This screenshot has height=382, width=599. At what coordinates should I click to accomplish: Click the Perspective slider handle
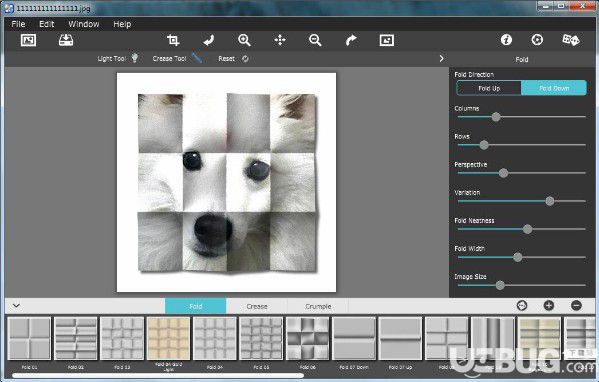point(503,173)
